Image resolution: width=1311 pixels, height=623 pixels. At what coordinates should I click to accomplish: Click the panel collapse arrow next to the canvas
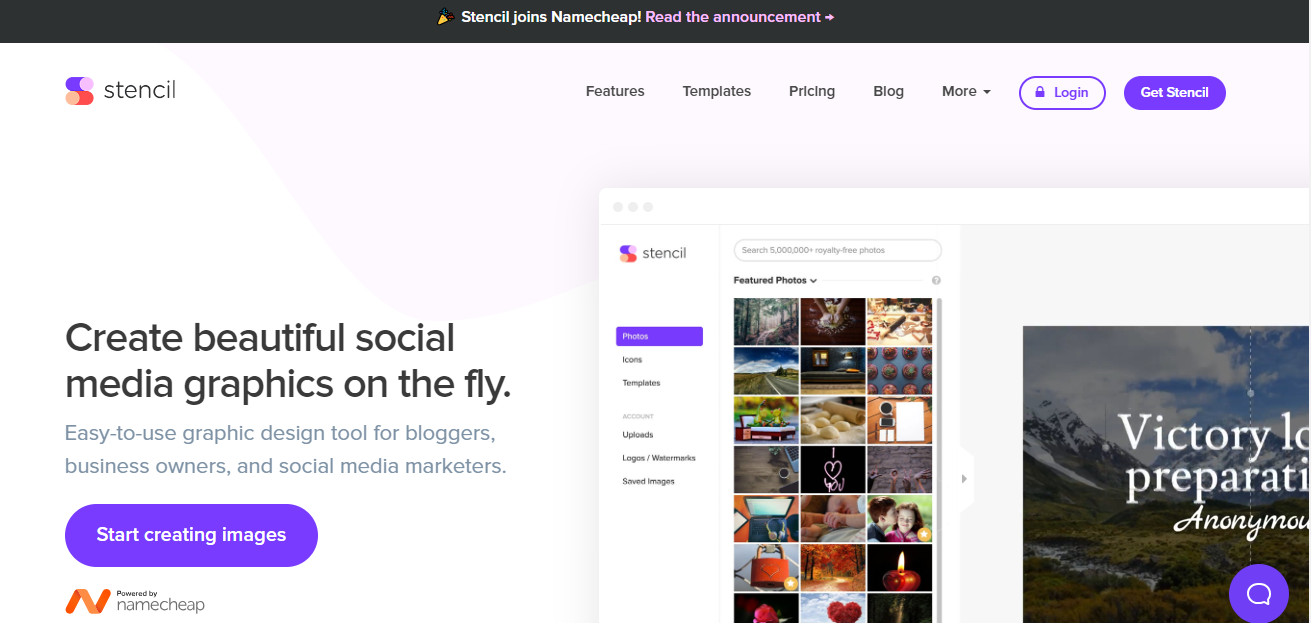964,479
